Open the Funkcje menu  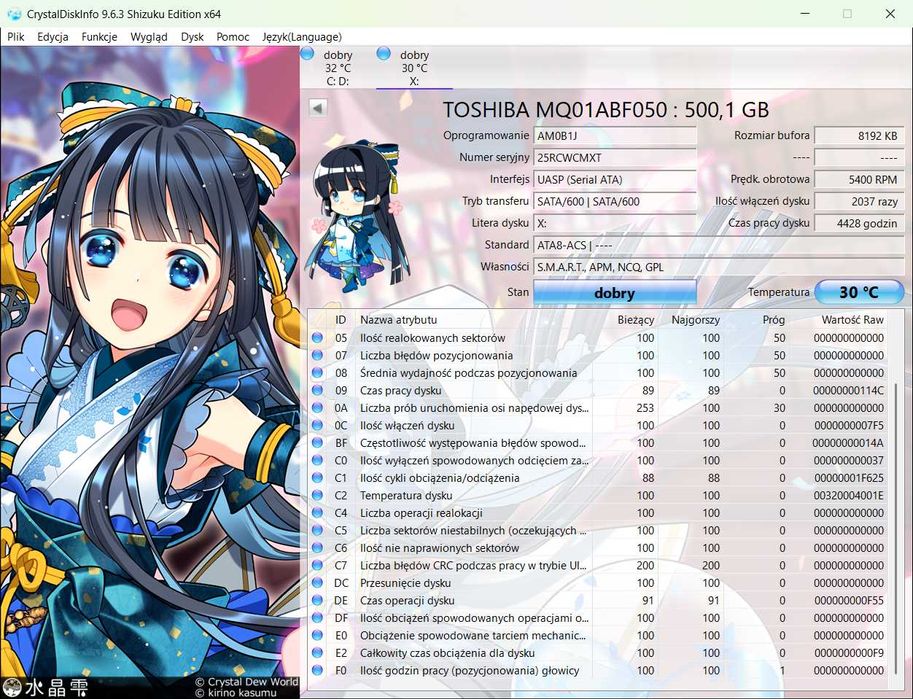click(x=99, y=37)
